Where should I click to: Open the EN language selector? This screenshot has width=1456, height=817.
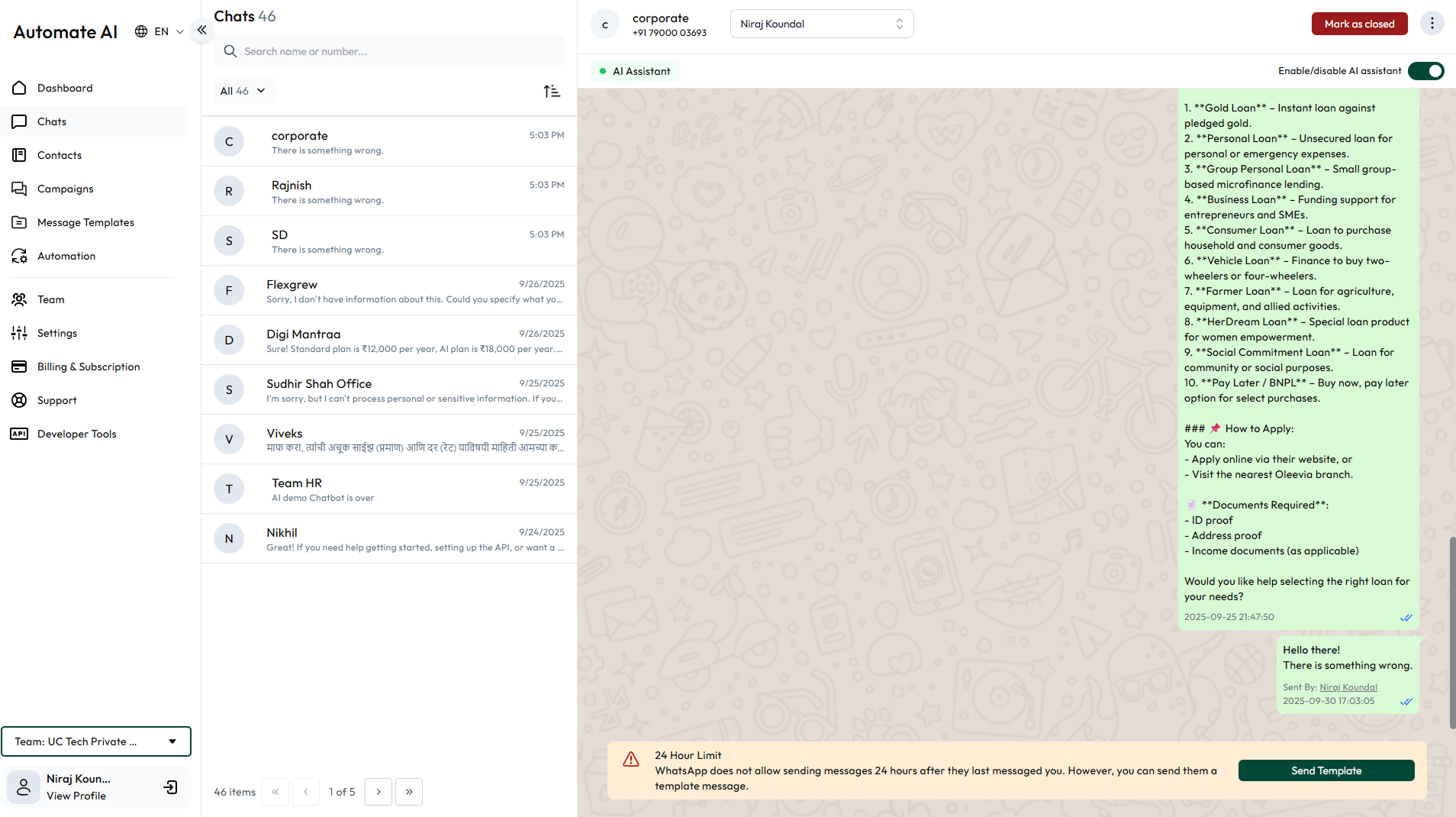(159, 31)
